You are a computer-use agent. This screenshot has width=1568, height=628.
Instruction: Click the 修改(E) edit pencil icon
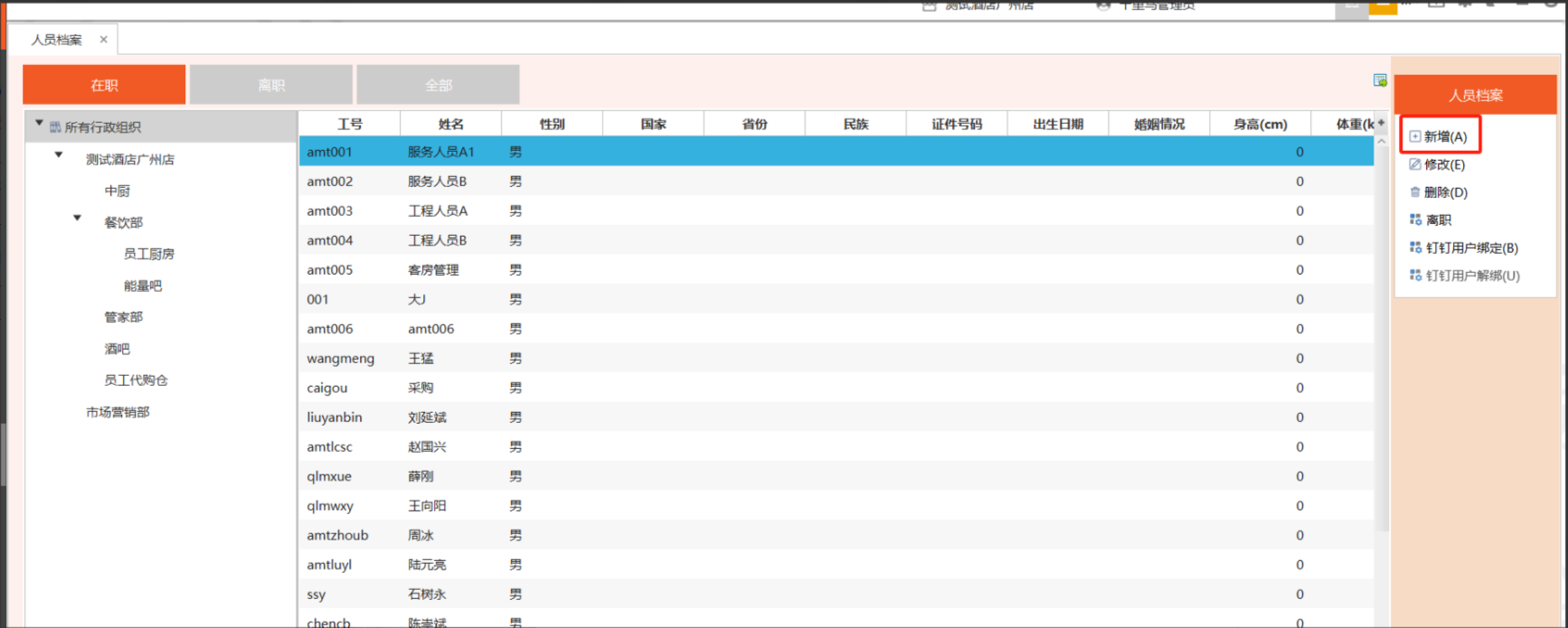pos(1415,164)
